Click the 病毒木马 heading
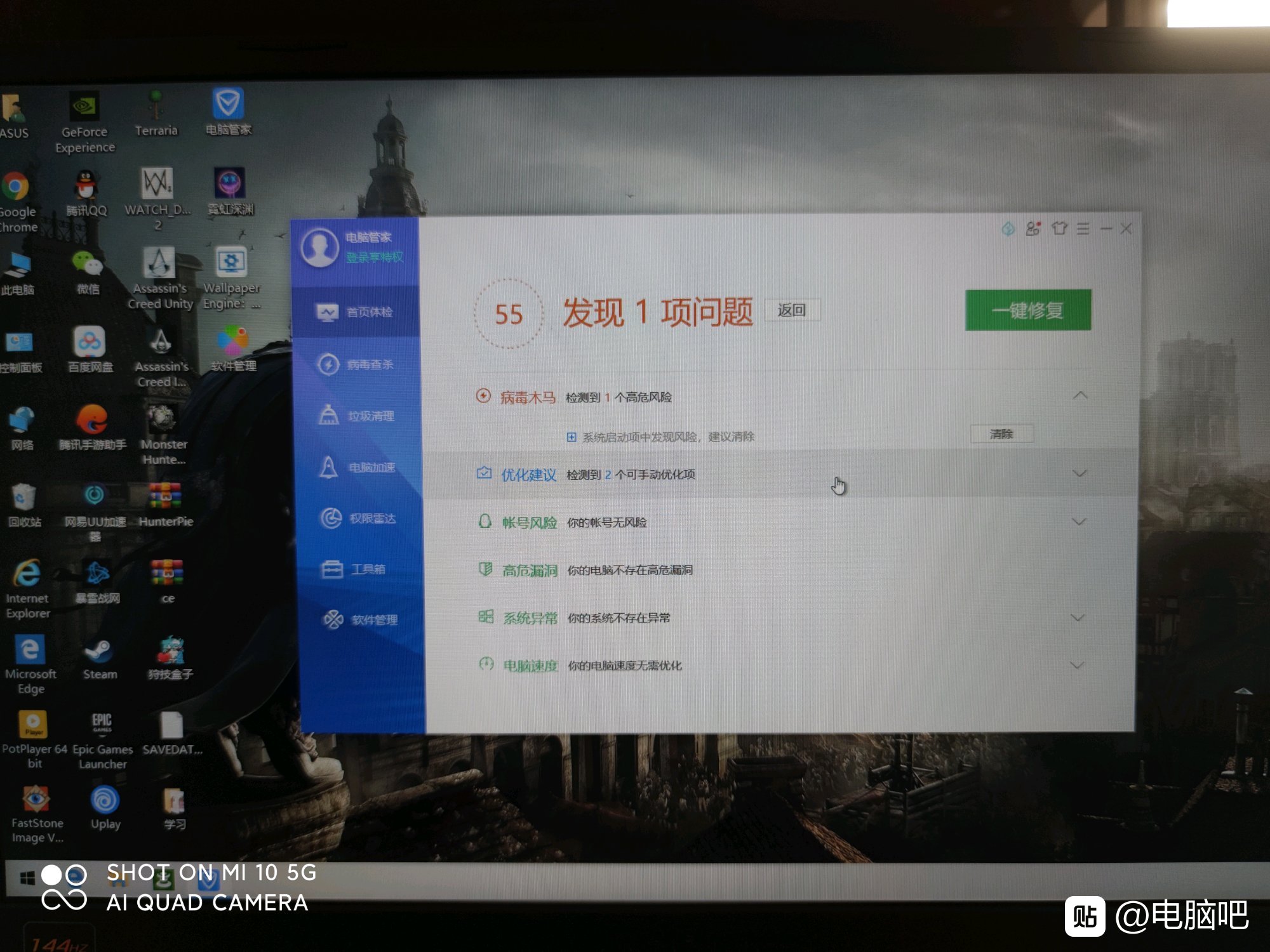 point(528,397)
